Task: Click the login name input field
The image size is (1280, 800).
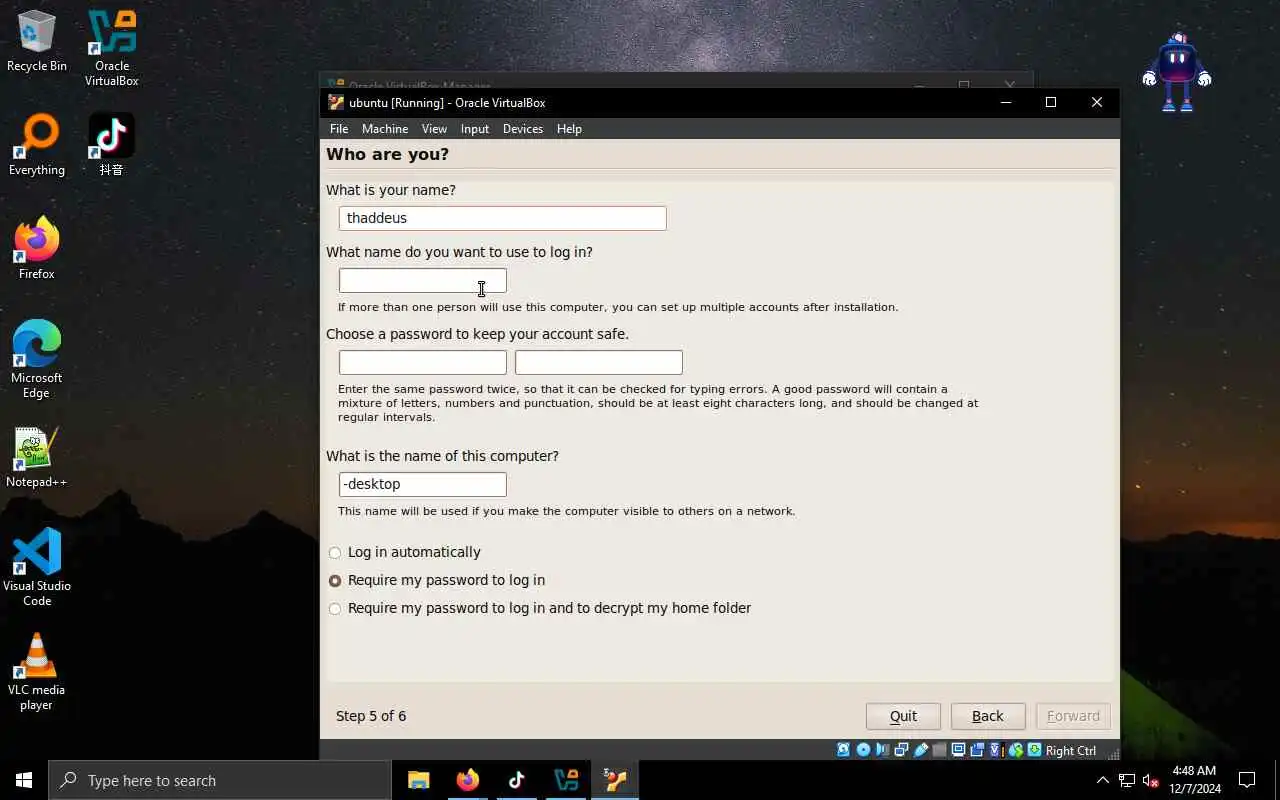Action: pyautogui.click(x=422, y=280)
